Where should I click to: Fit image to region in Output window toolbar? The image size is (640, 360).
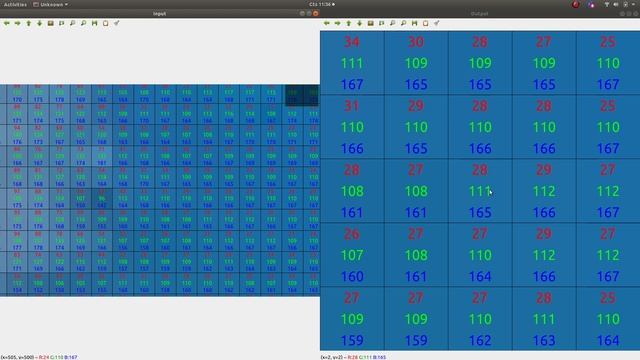click(x=382, y=23)
